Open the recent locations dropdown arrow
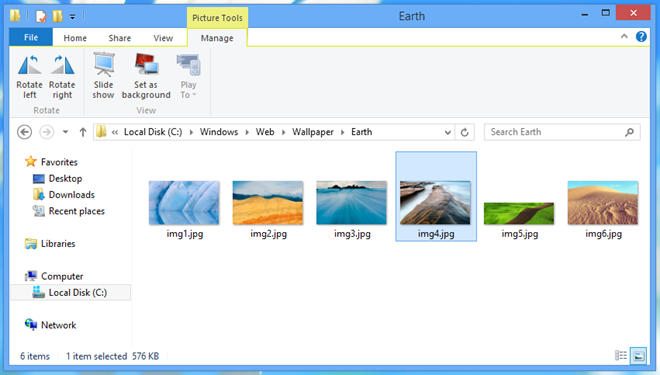660x375 pixels. (65, 132)
